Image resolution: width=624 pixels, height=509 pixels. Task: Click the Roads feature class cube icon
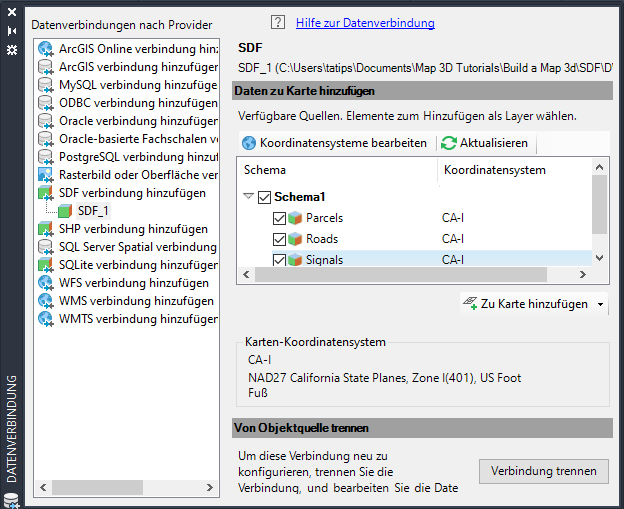point(295,239)
